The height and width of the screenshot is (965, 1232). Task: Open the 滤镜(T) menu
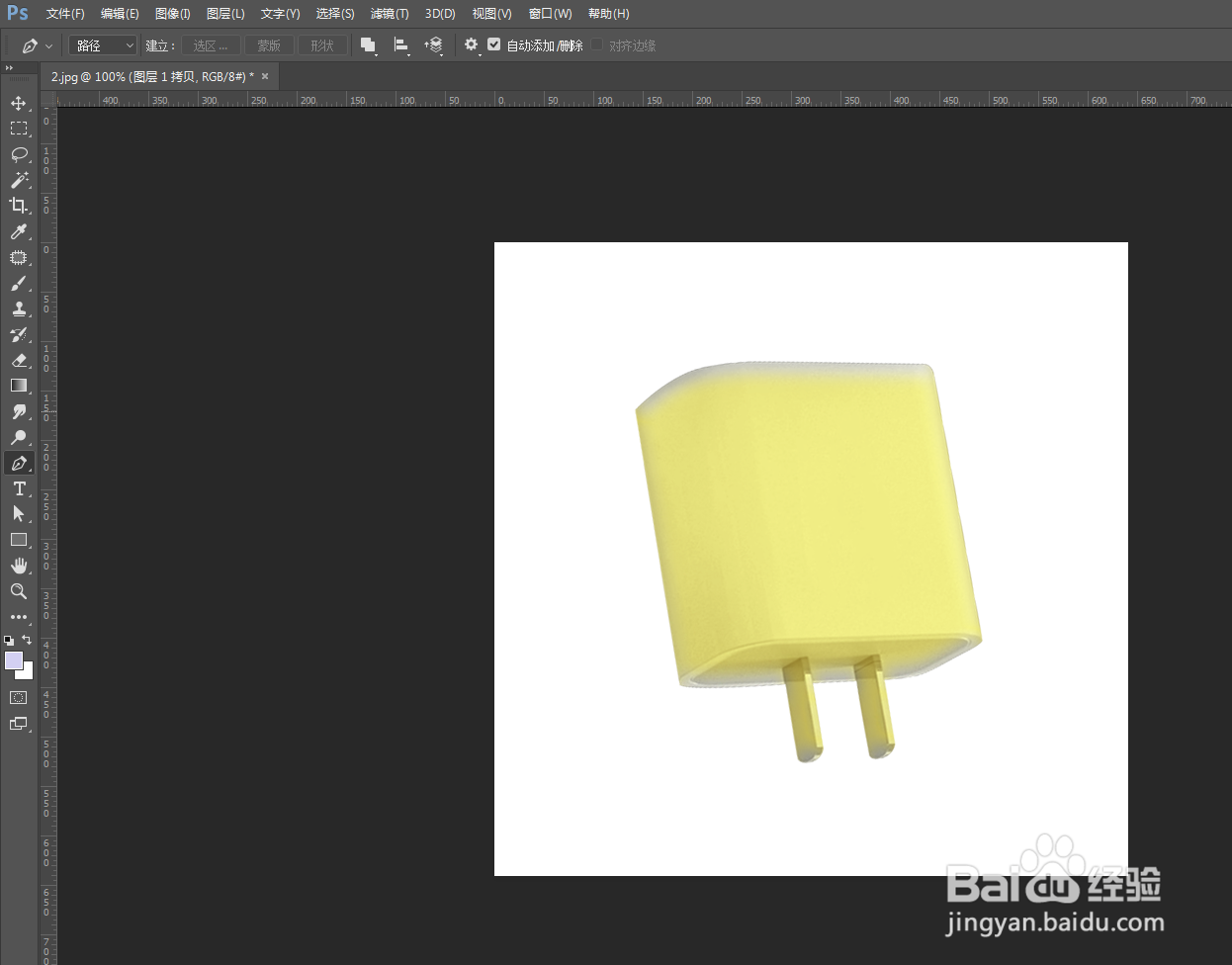coord(390,14)
